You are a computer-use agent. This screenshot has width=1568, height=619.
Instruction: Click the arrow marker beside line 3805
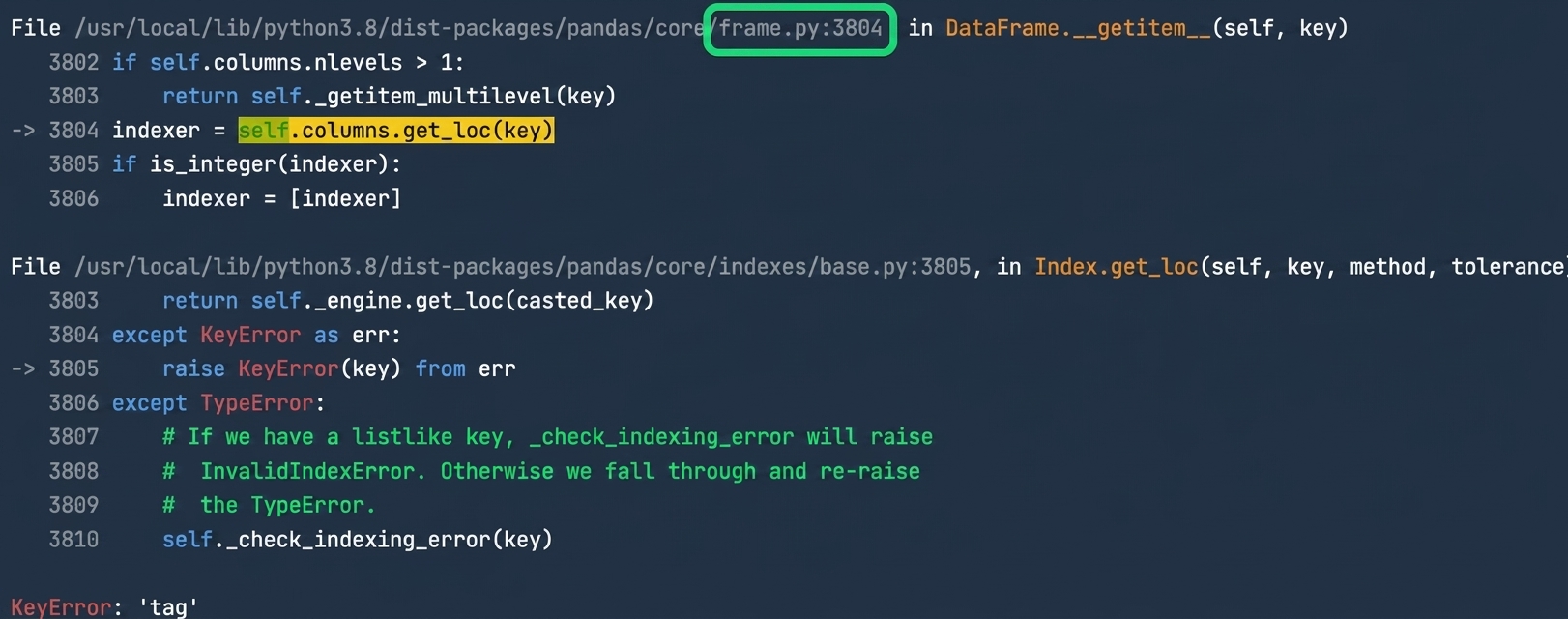pyautogui.click(x=23, y=369)
